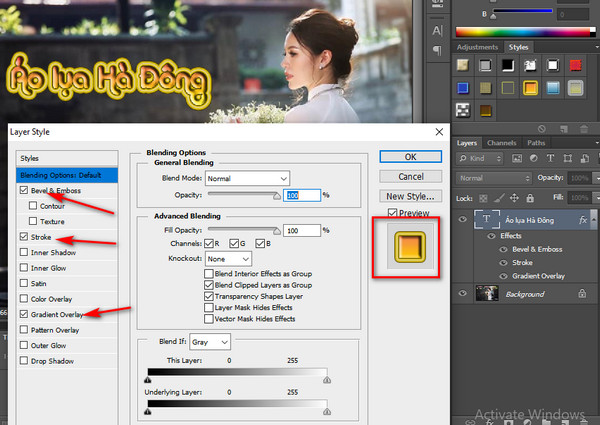Open the layer Opacity value dropdown arrow

pyautogui.click(x=596, y=178)
